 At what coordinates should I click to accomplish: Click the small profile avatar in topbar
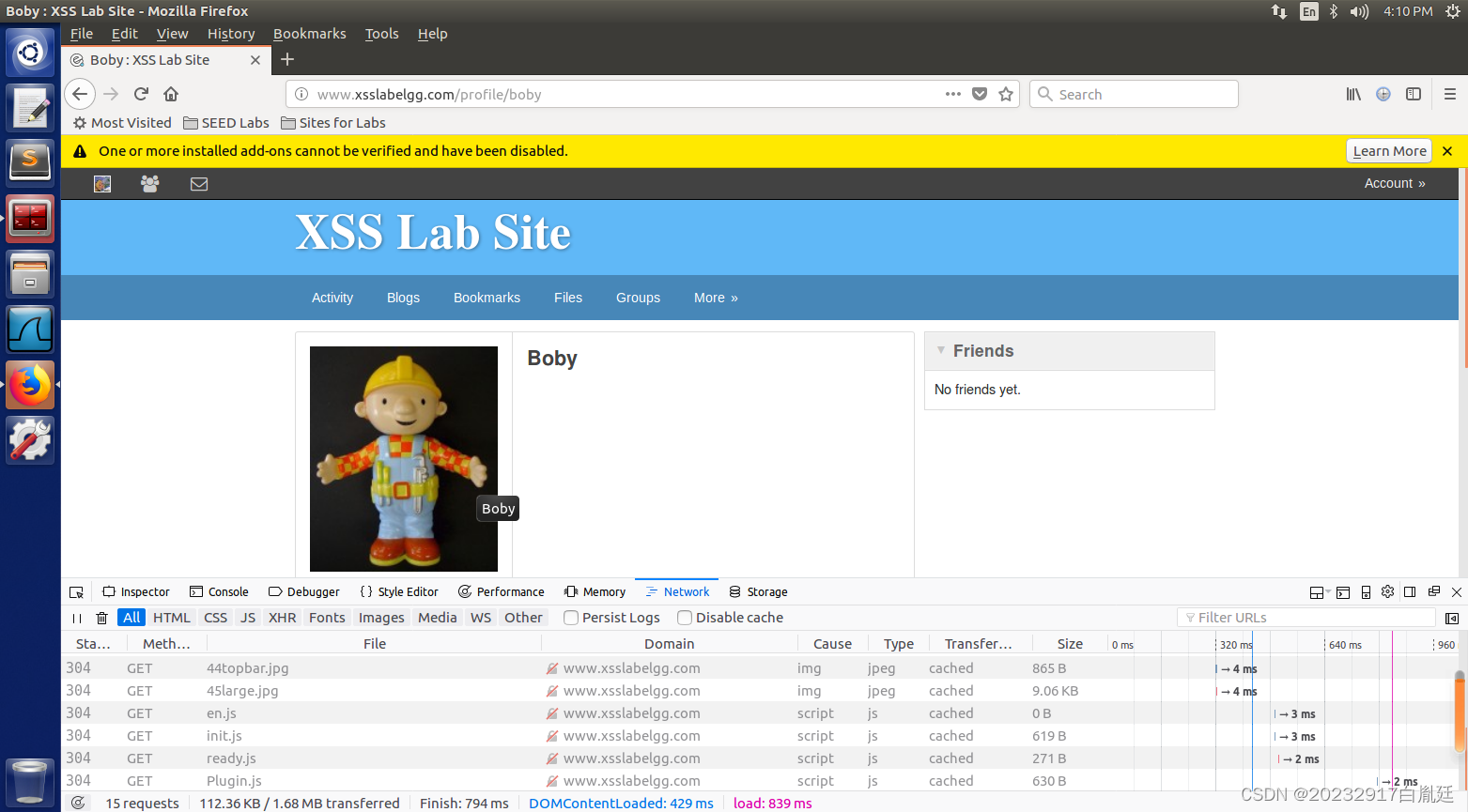pos(102,184)
